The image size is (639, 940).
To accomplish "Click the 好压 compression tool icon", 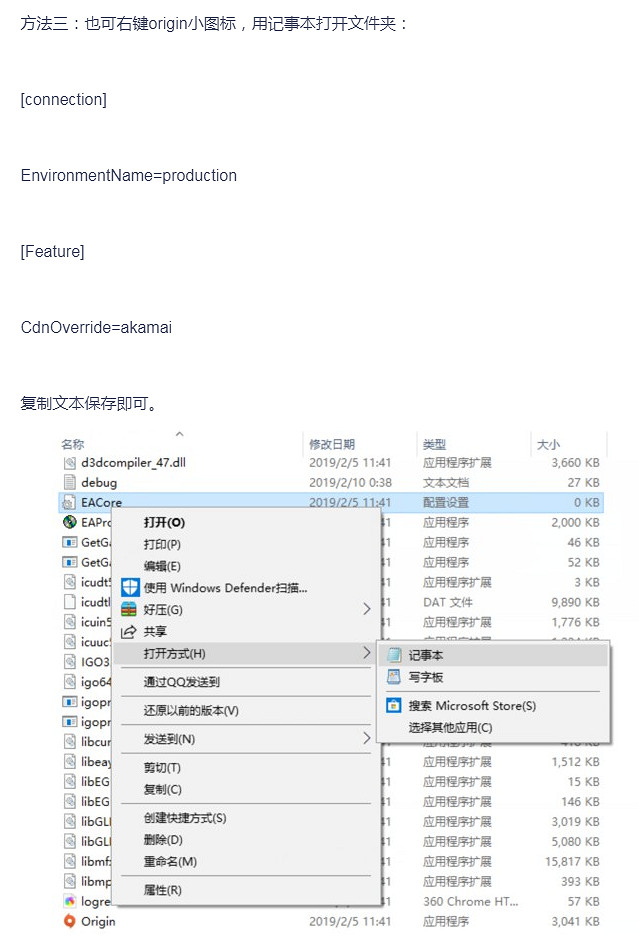I will tap(130, 610).
